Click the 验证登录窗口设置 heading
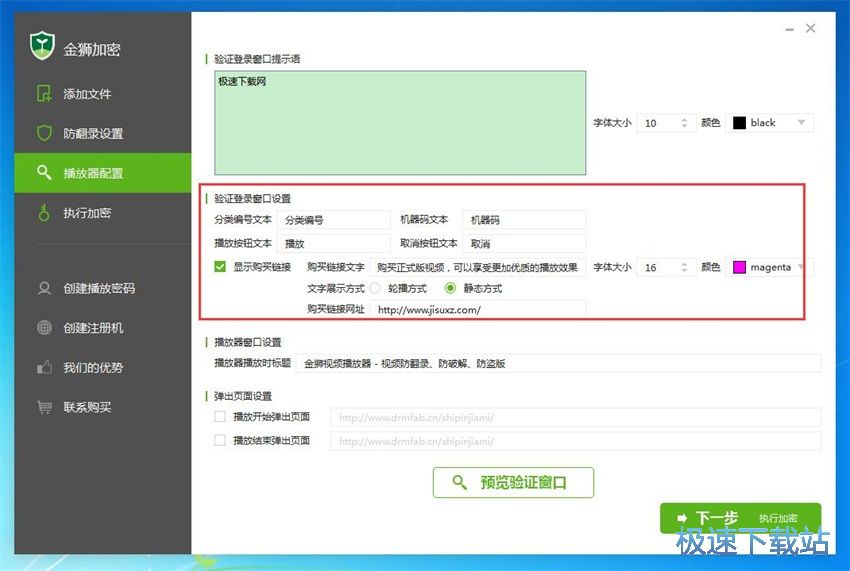 pos(253,198)
